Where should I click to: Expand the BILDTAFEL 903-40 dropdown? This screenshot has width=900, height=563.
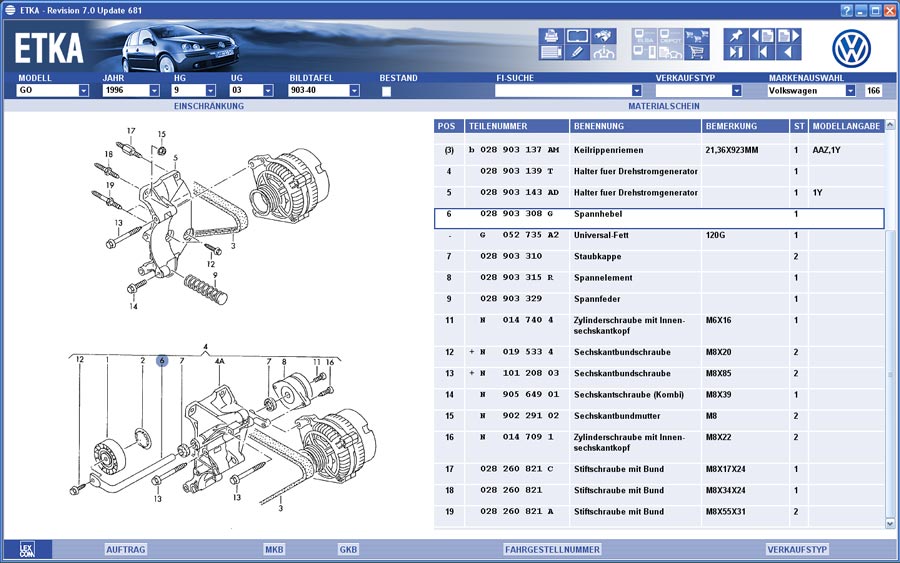tap(354, 90)
